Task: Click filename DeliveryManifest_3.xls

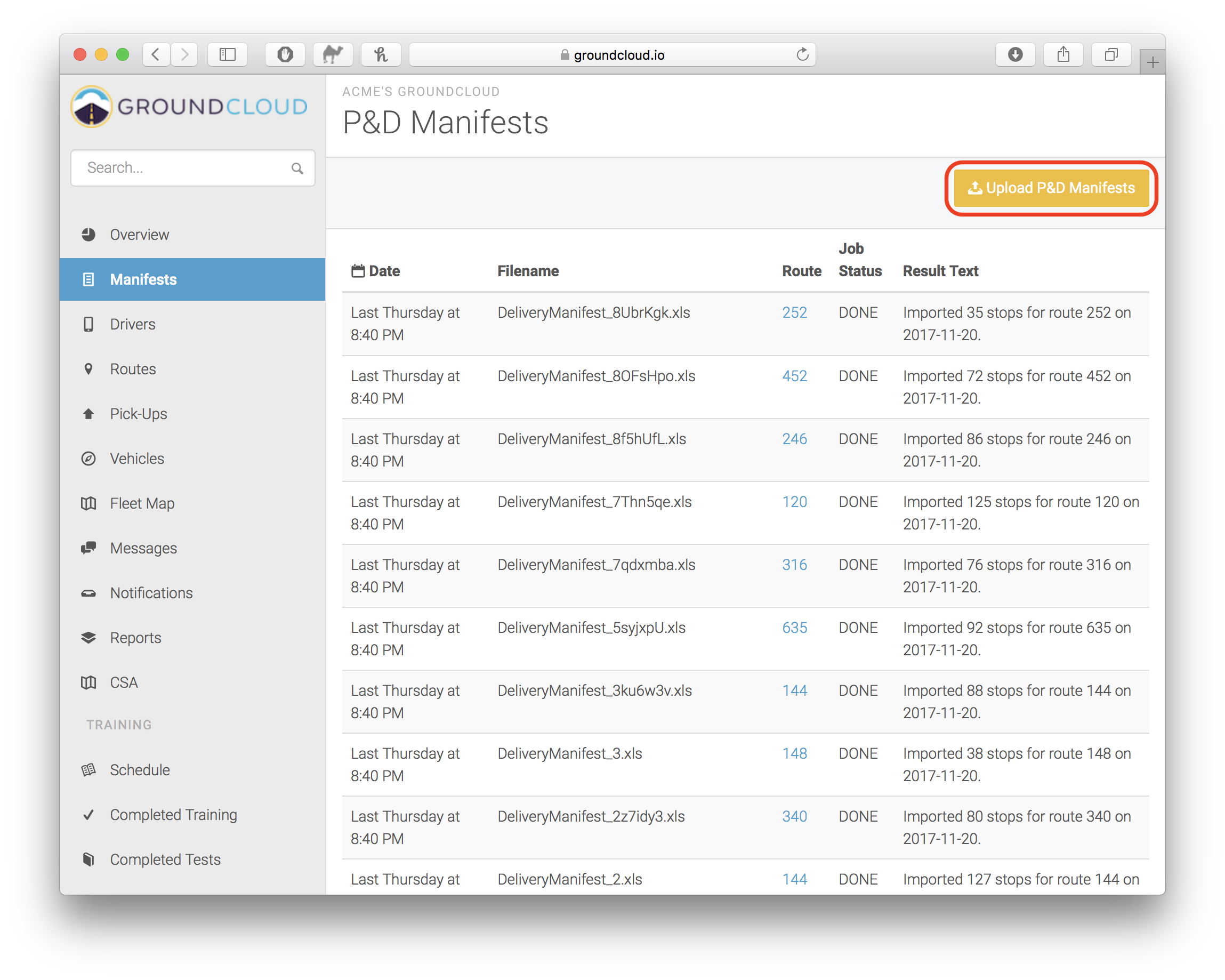Action: [570, 754]
